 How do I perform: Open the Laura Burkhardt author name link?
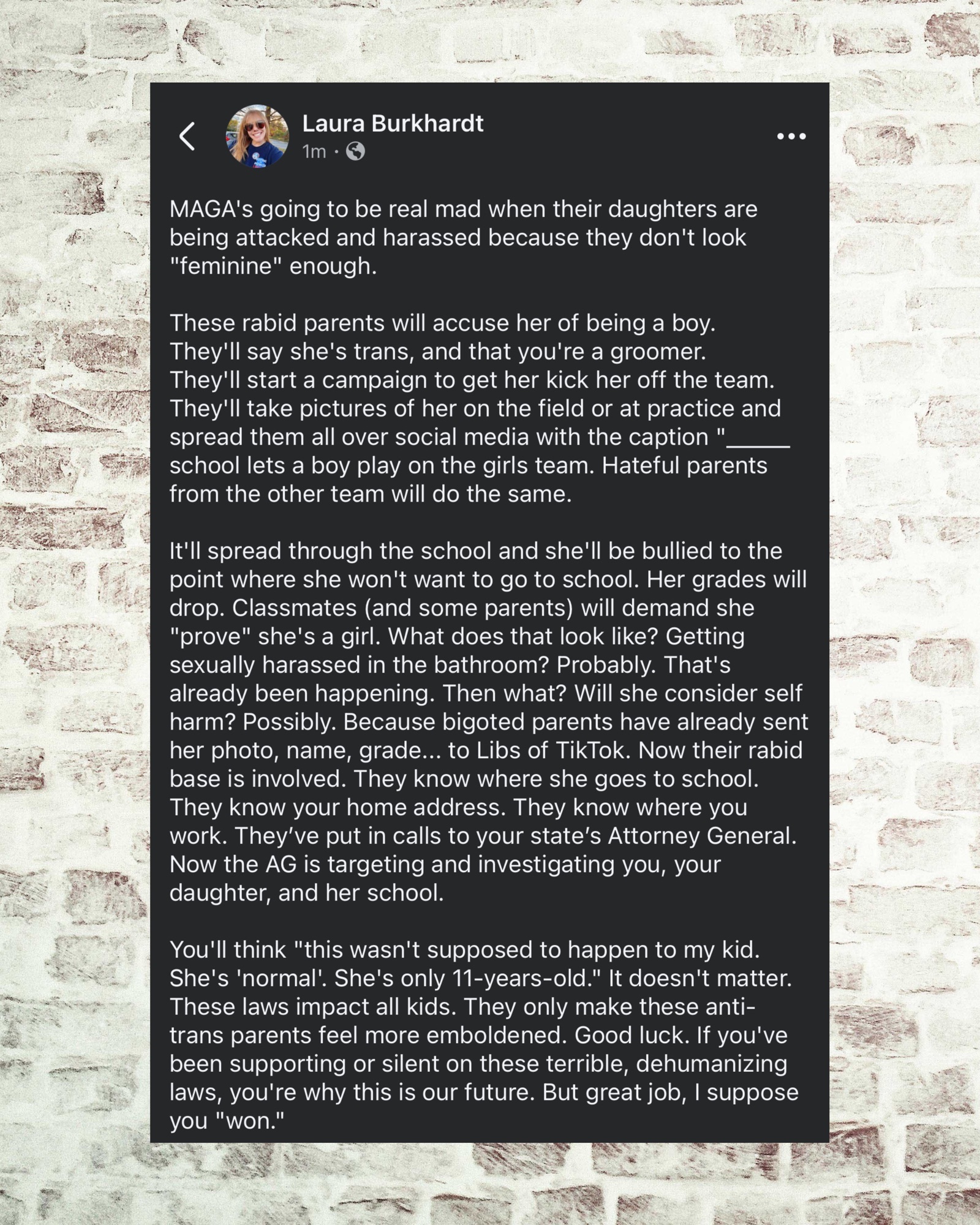pos(393,124)
